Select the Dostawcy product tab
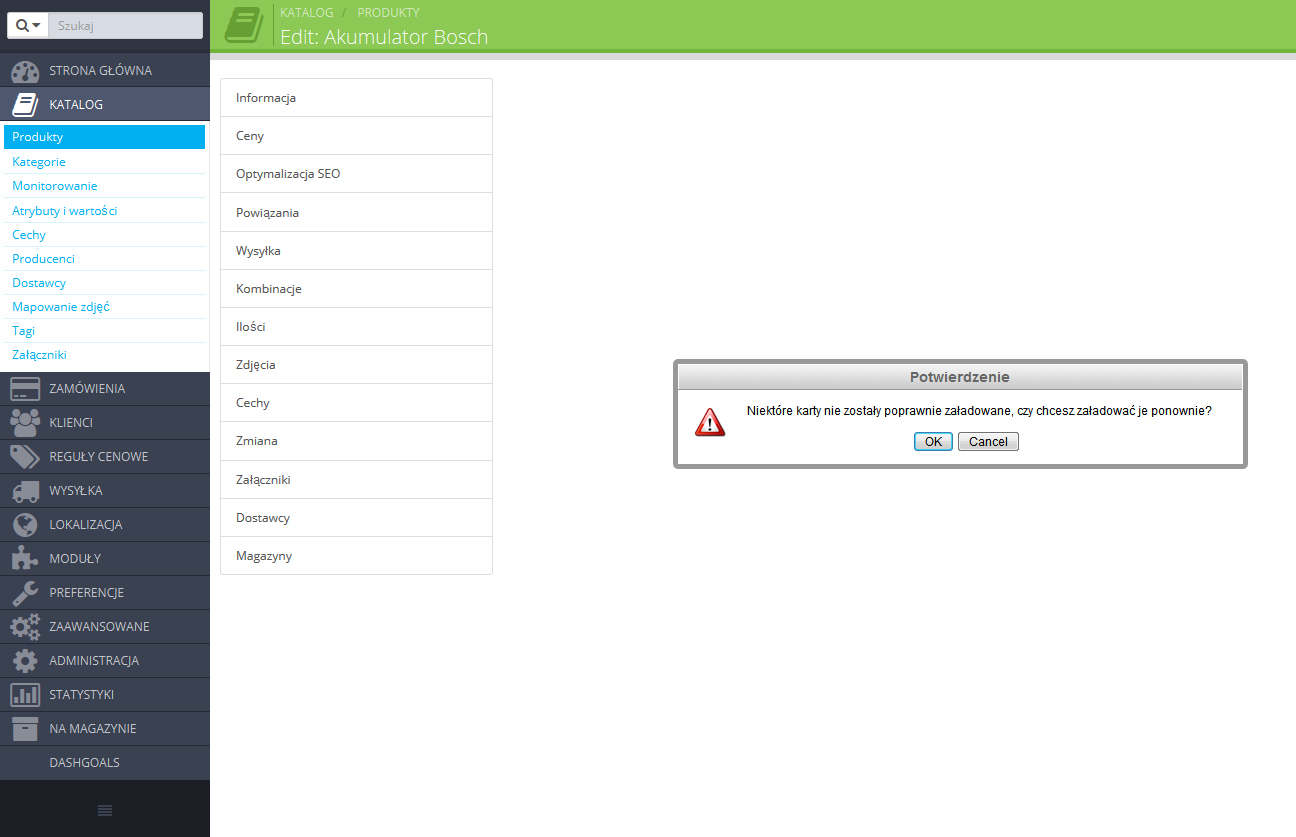Image resolution: width=1296 pixels, height=837 pixels. click(x=356, y=518)
